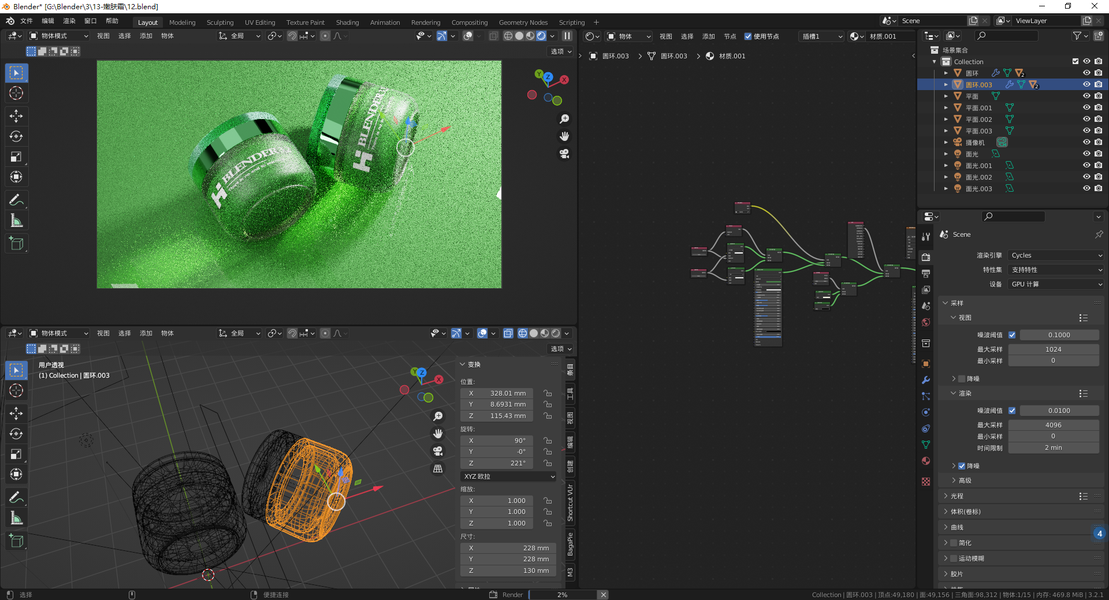Image resolution: width=1109 pixels, height=600 pixels.
Task: Click the pan hand icon in lower viewport
Action: pos(439,433)
